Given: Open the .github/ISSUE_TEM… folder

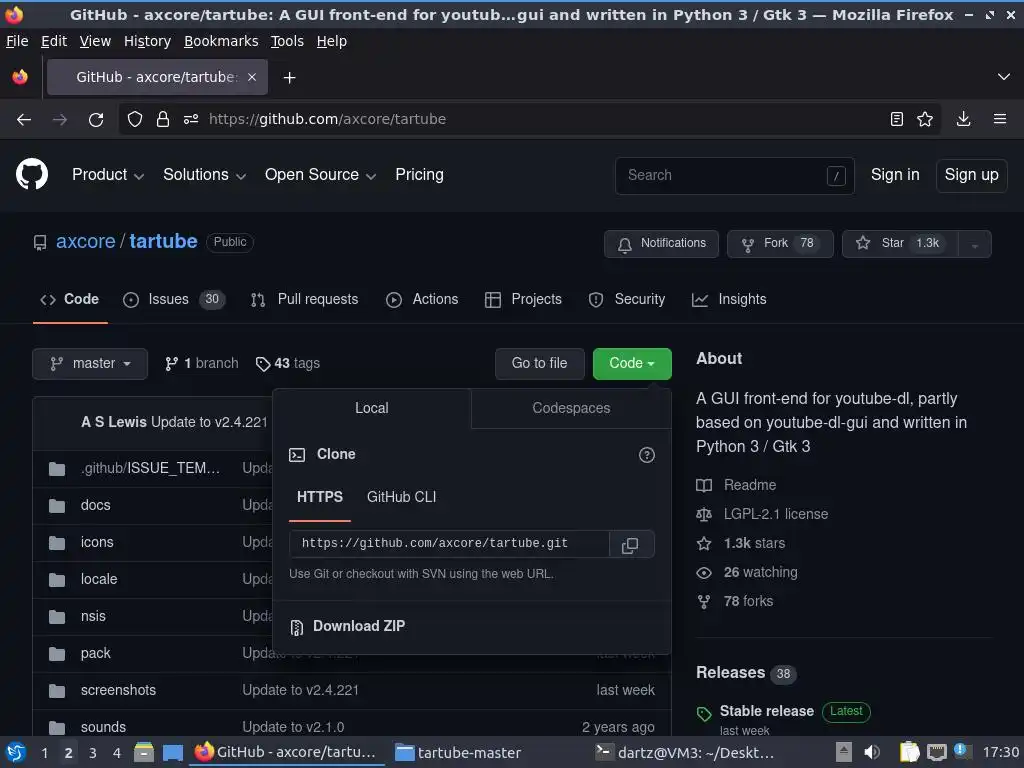Looking at the screenshot, I should click(150, 468).
